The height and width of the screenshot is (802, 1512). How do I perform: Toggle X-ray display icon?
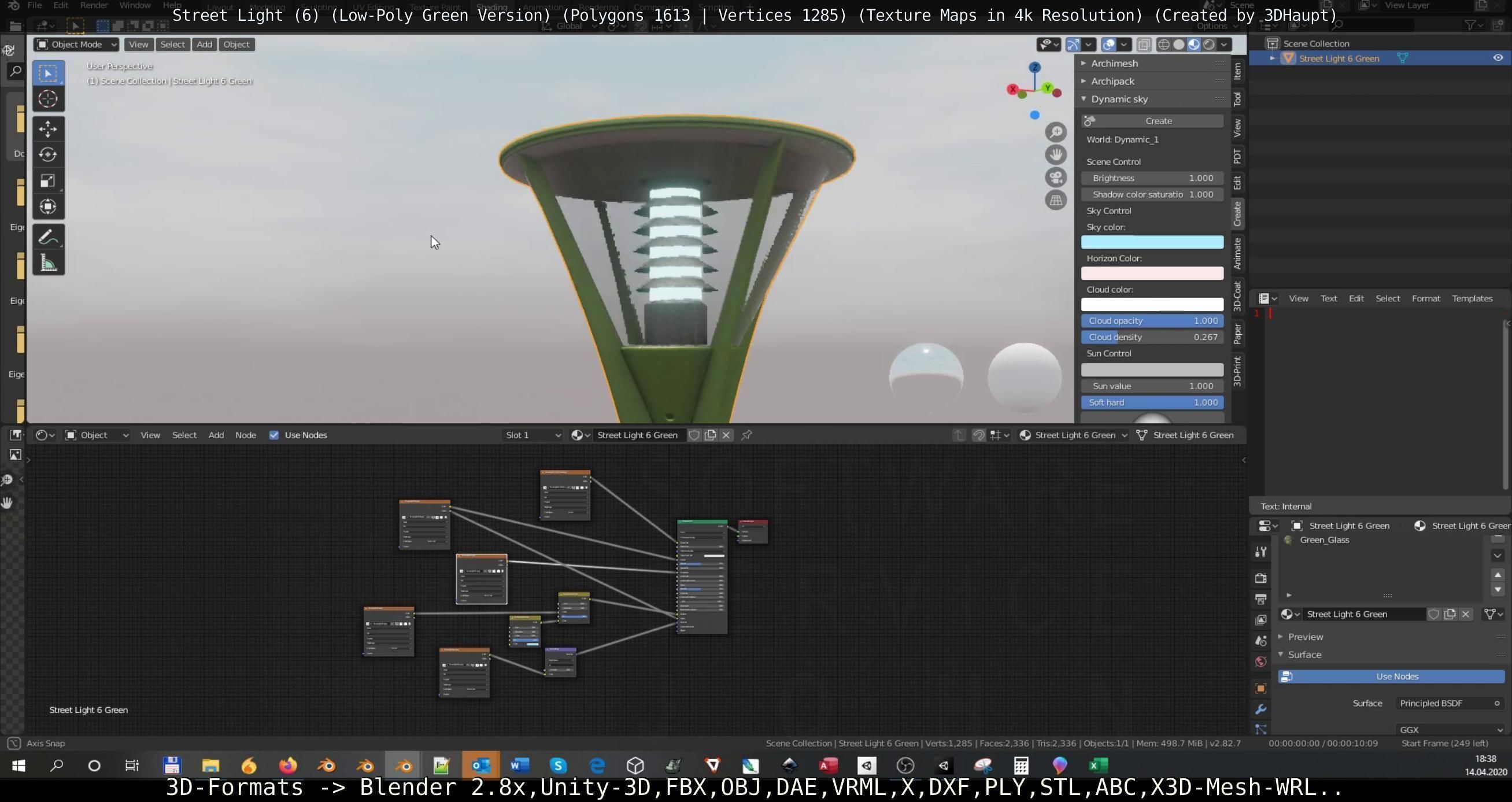coord(1144,45)
